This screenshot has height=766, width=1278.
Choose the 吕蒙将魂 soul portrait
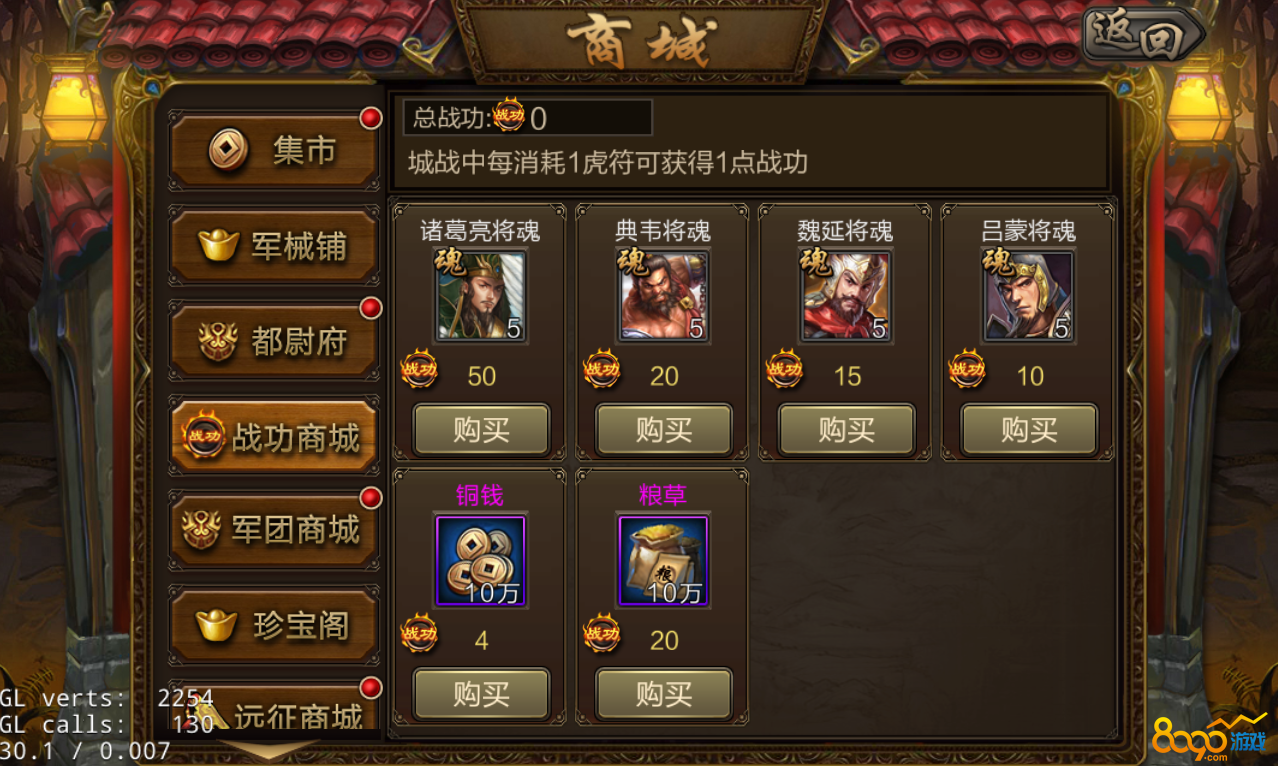(x=1029, y=296)
